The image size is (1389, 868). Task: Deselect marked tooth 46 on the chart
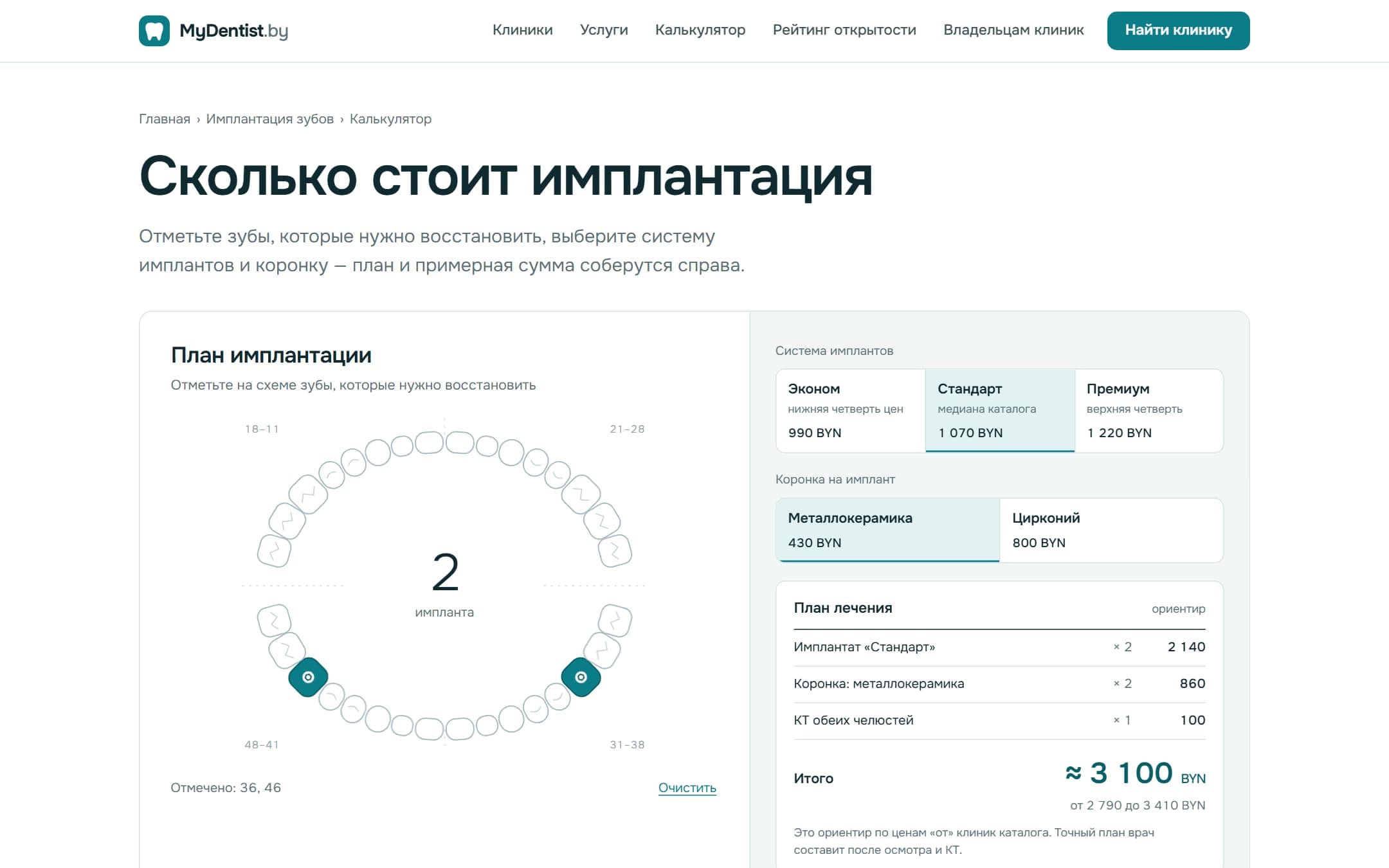coord(308,677)
